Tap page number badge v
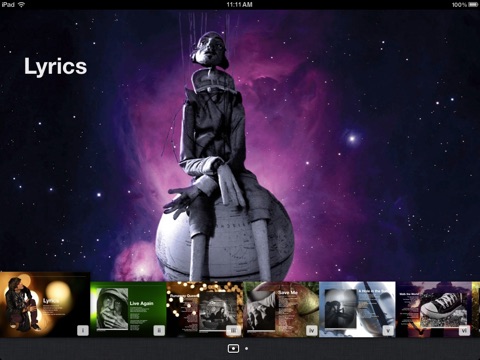 tap(388, 330)
